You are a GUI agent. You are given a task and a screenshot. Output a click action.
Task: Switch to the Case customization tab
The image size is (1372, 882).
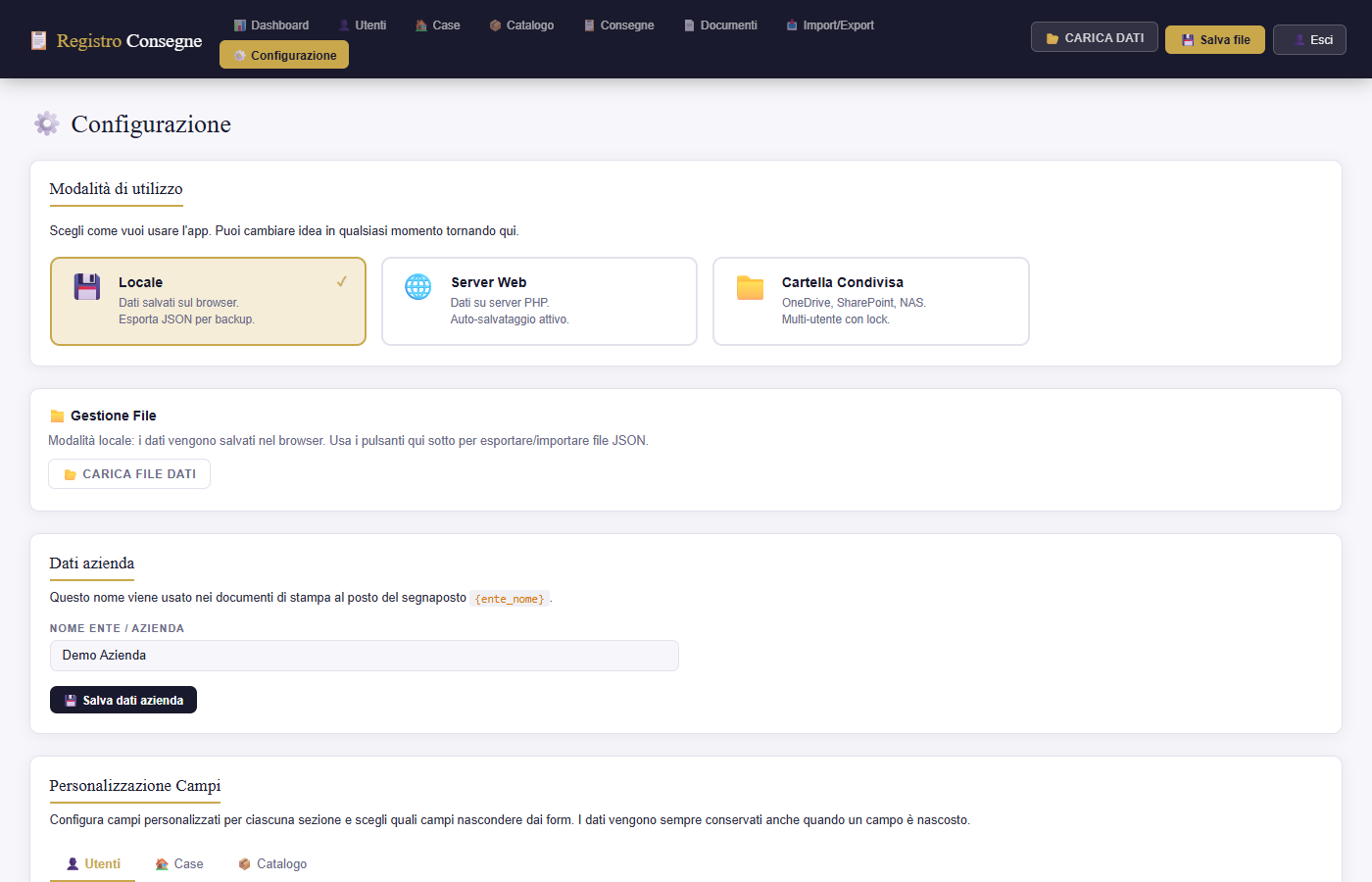pos(179,864)
